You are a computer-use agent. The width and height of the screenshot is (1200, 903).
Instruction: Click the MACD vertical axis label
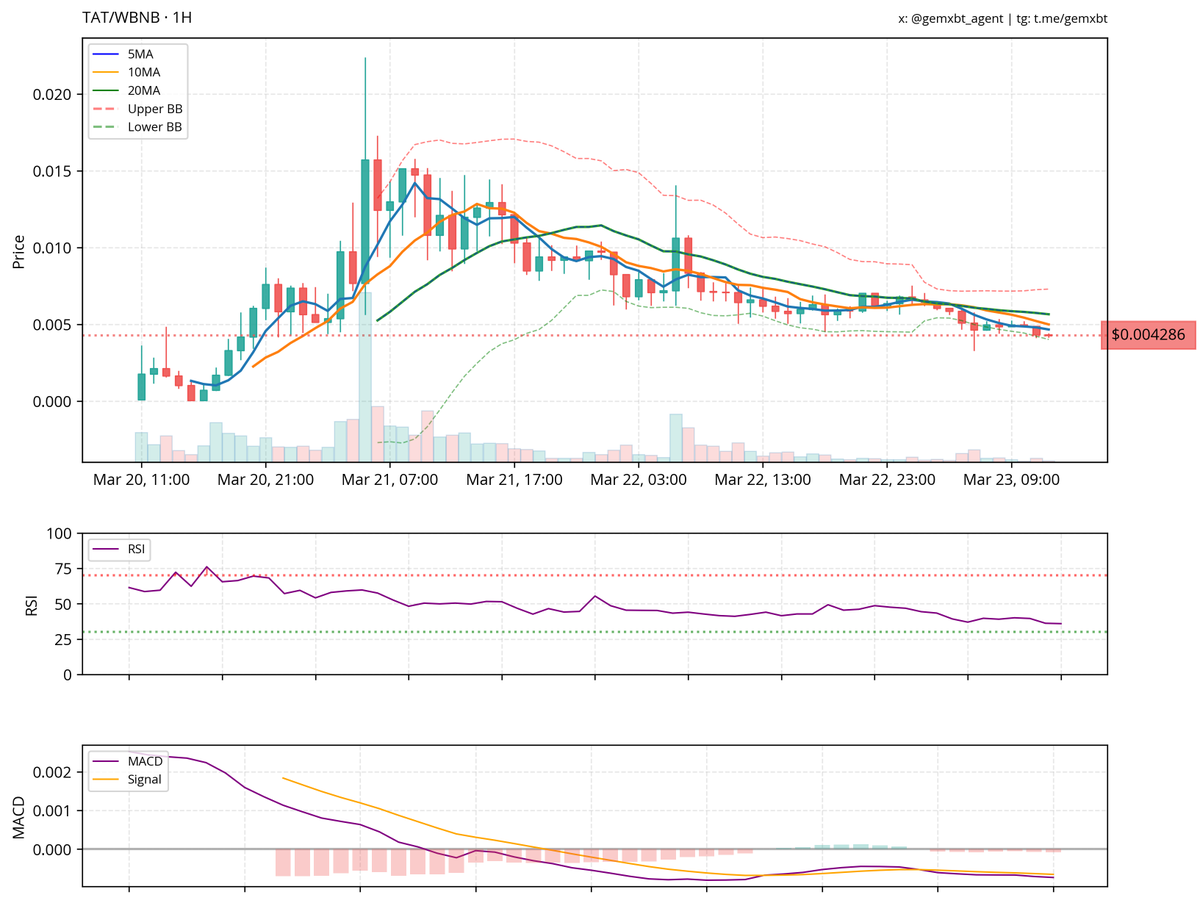(18, 815)
